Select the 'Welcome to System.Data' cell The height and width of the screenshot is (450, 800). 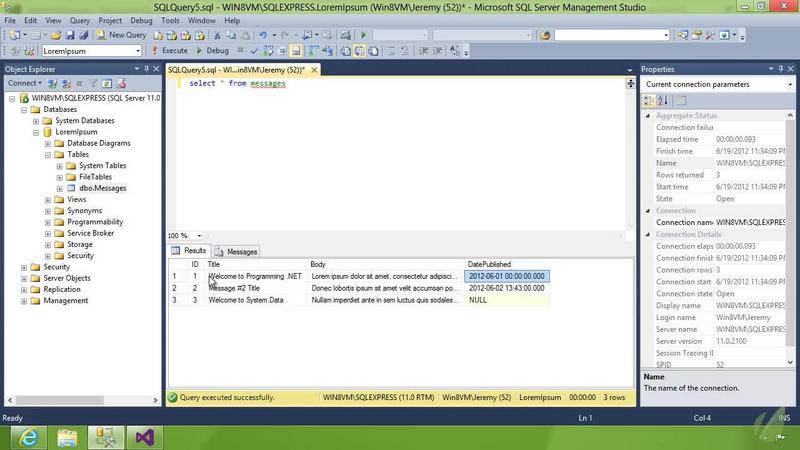tap(257, 300)
